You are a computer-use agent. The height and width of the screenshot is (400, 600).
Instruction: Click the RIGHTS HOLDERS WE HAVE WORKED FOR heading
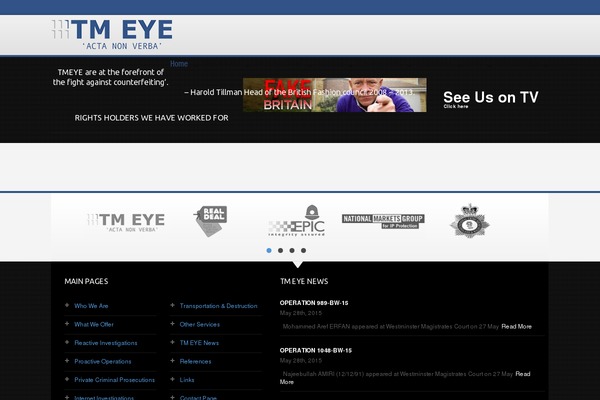(152, 118)
